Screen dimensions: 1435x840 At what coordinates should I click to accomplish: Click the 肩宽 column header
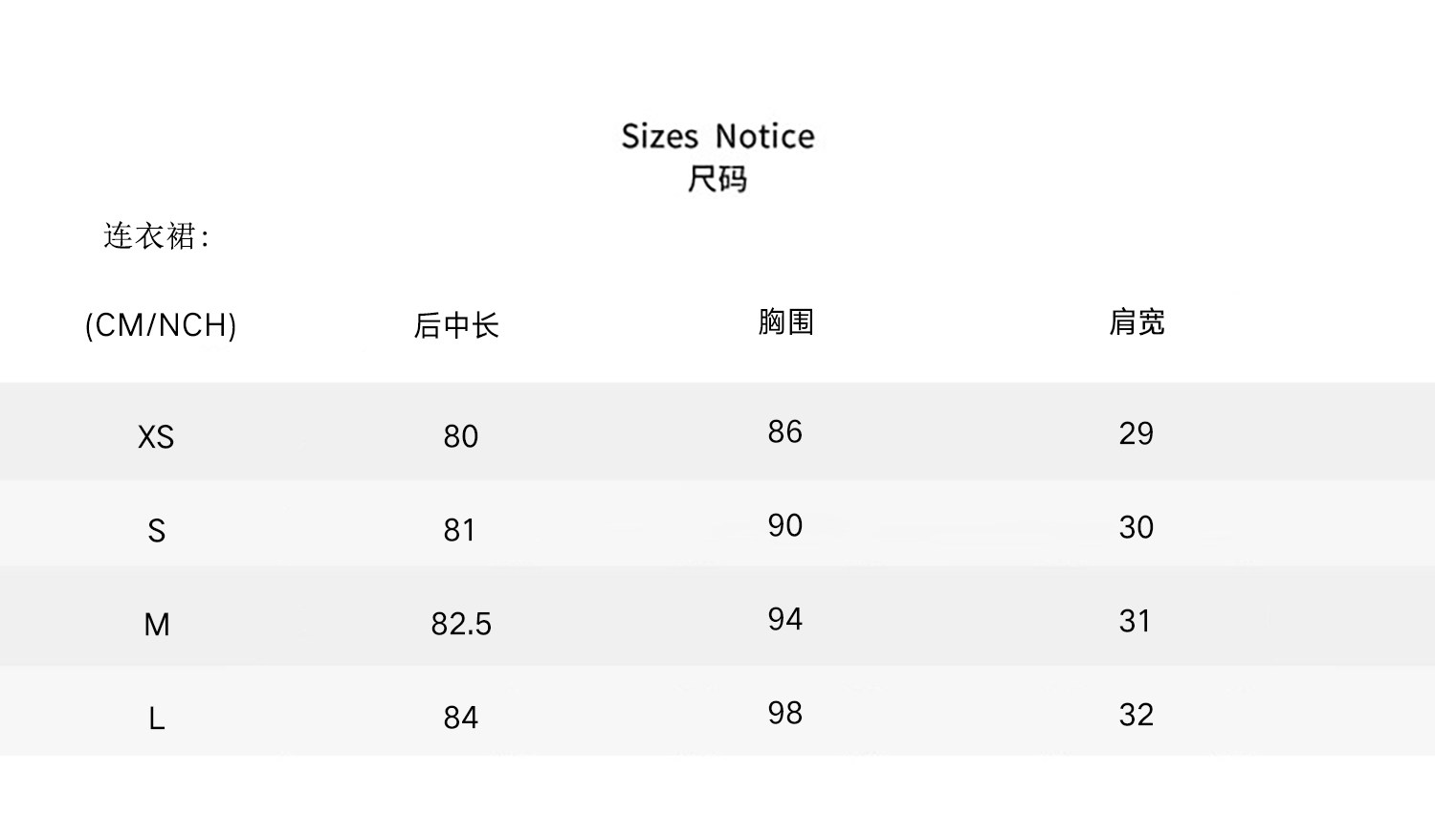[x=1137, y=322]
